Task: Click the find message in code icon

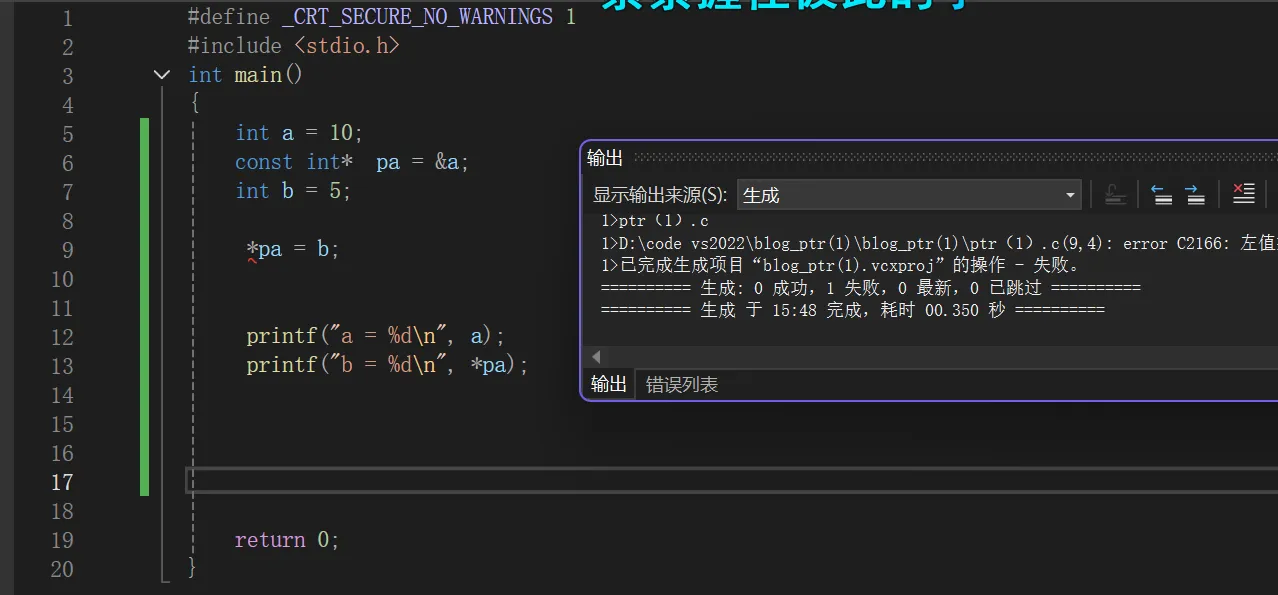Action: click(x=1115, y=195)
